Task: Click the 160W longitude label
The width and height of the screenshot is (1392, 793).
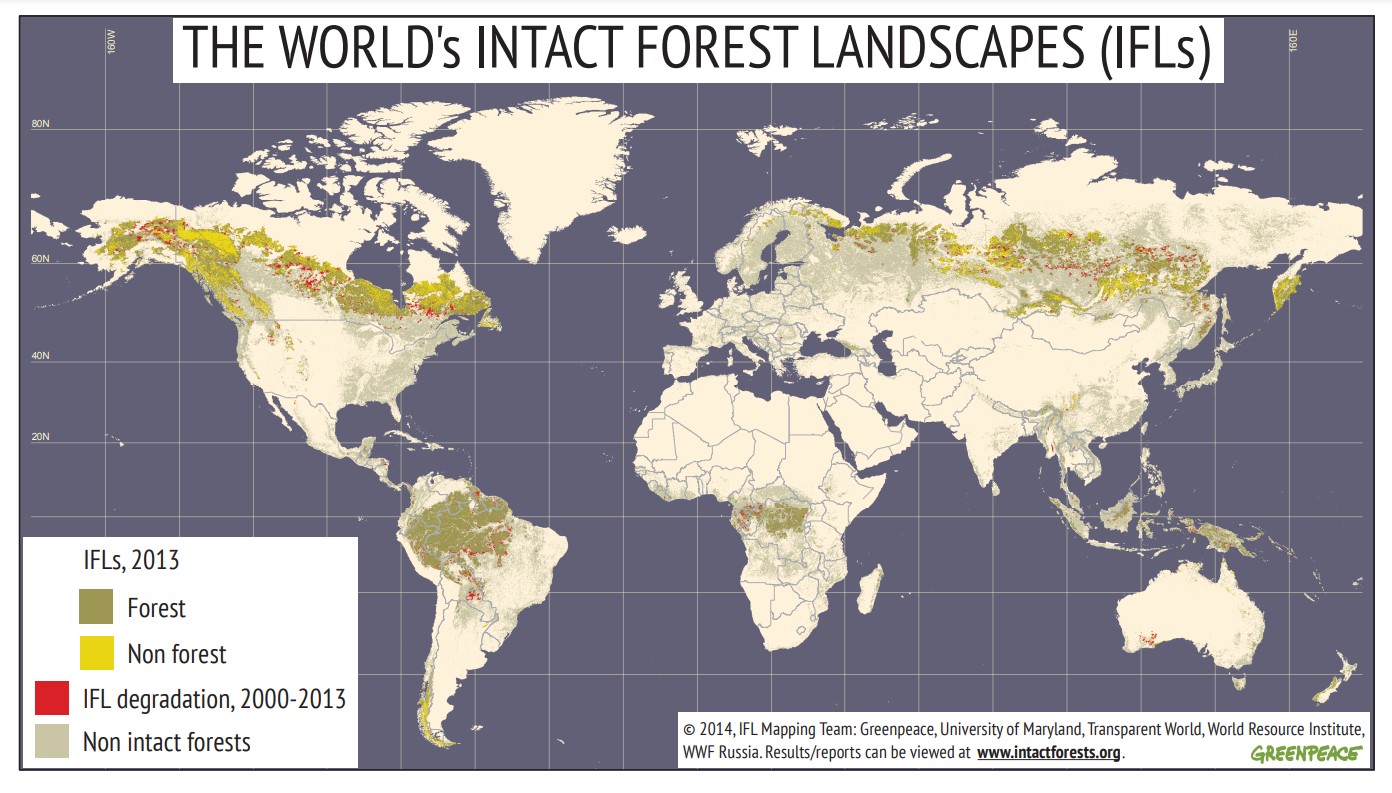Action: click(x=112, y=41)
